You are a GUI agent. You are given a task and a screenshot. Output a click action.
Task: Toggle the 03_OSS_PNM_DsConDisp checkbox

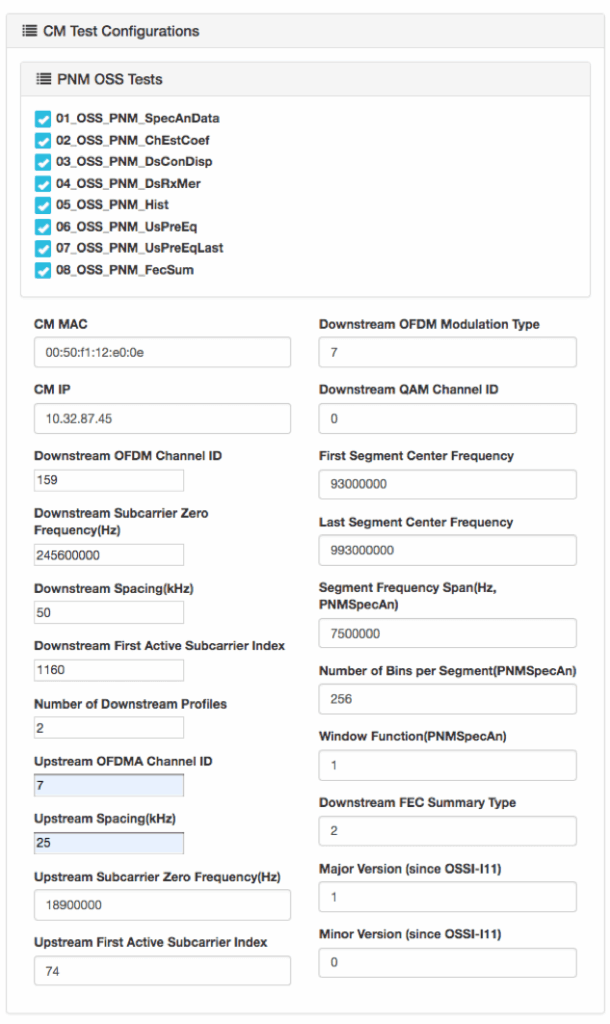(43, 161)
